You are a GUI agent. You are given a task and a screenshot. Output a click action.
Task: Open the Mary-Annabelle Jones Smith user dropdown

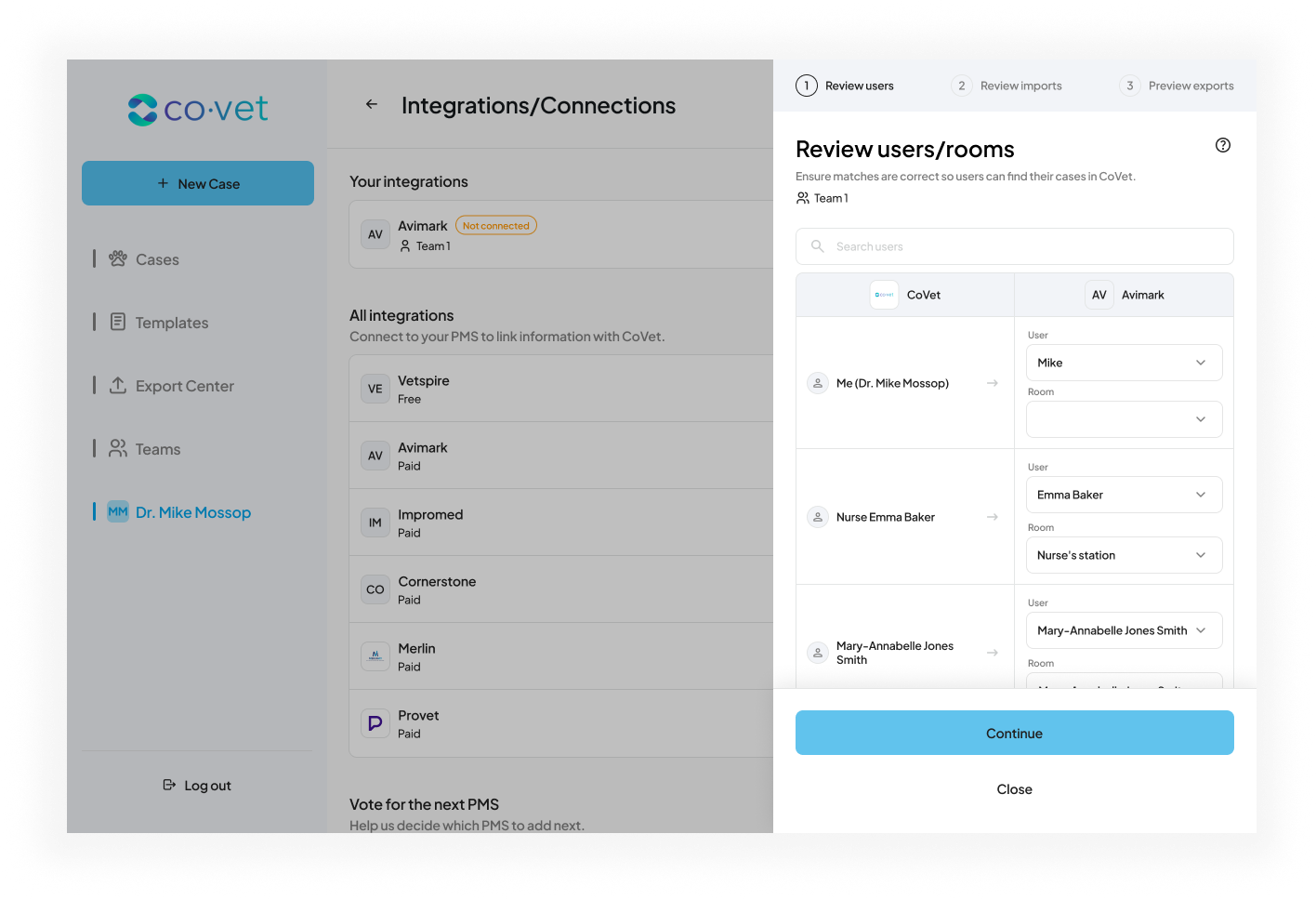click(x=1124, y=630)
